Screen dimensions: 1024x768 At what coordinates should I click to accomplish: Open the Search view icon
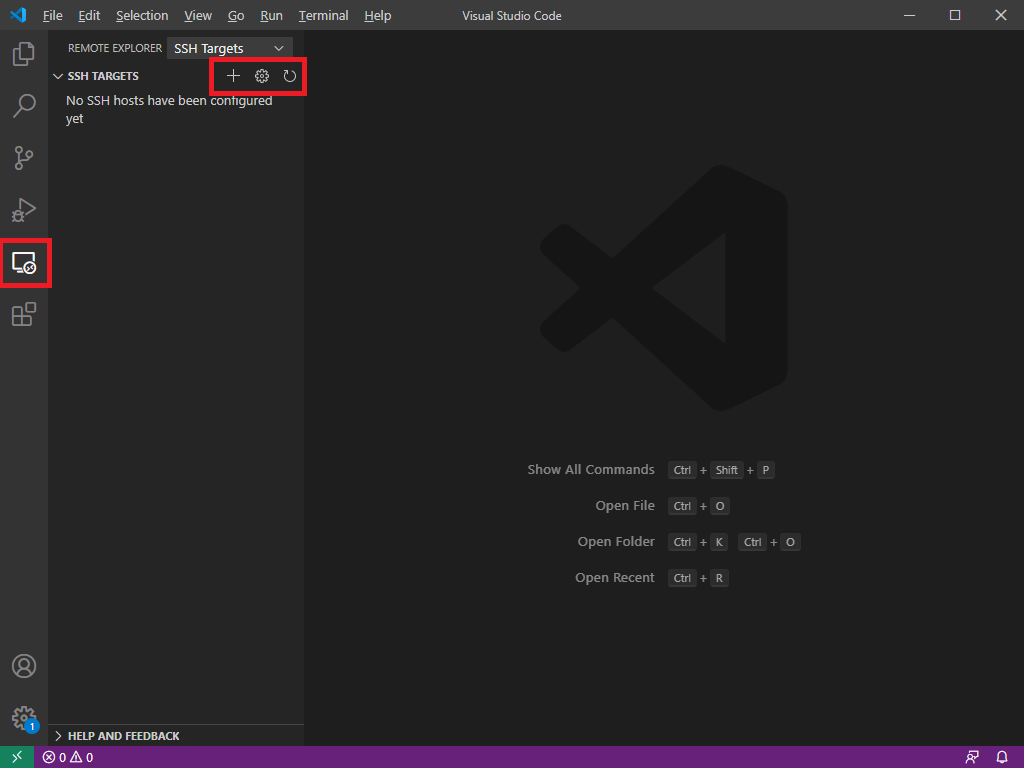pyautogui.click(x=24, y=106)
